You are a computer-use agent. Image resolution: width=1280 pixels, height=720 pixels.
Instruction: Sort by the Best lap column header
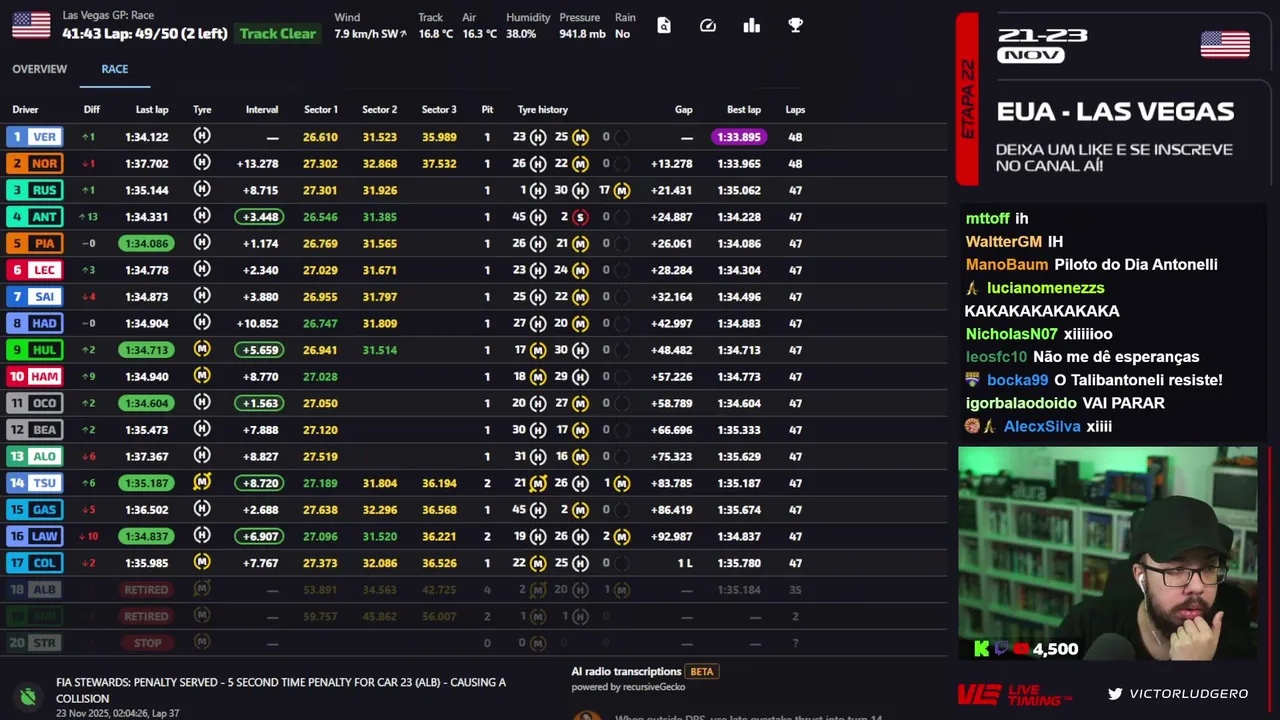coord(744,110)
